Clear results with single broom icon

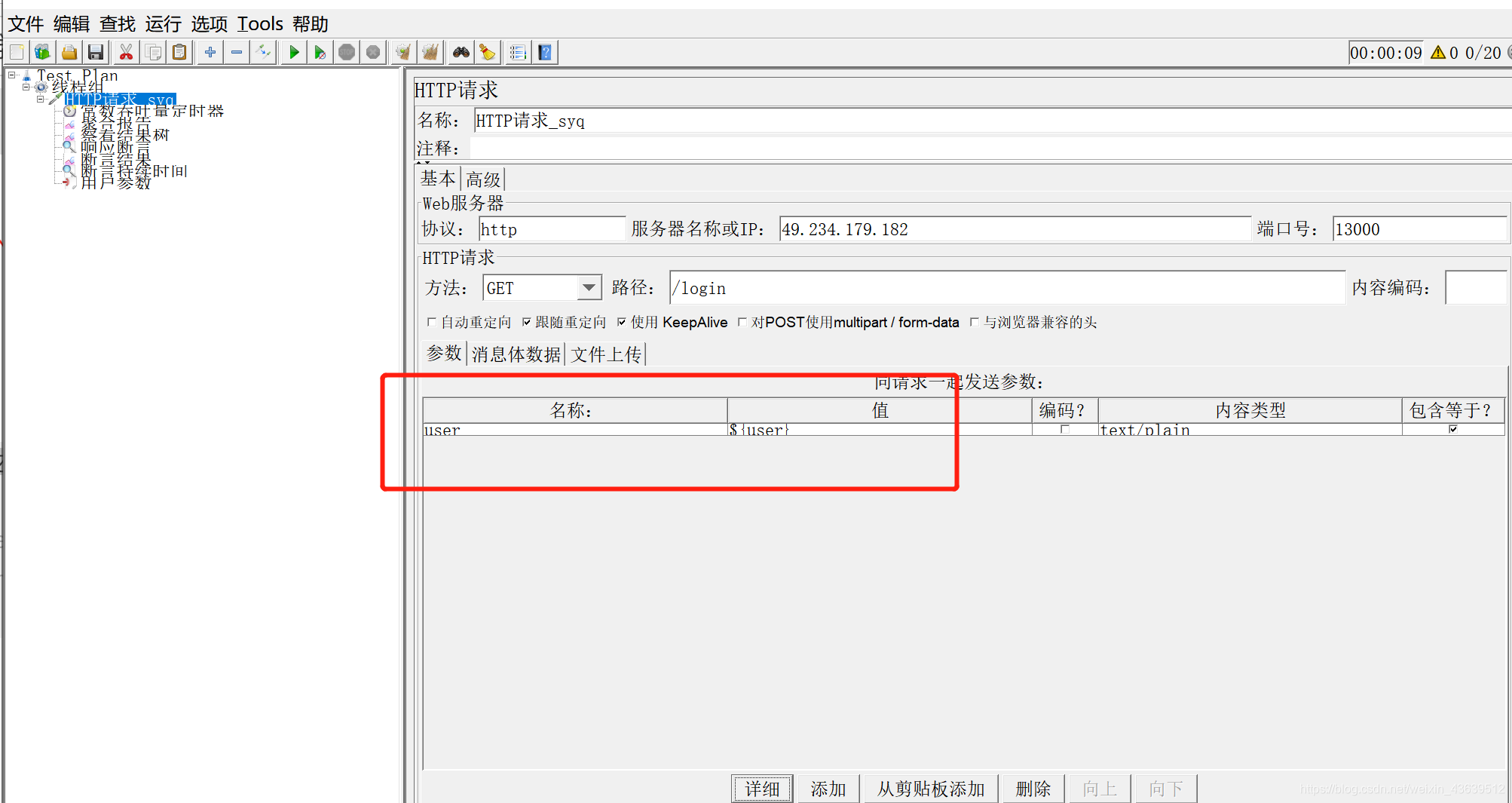[x=404, y=52]
